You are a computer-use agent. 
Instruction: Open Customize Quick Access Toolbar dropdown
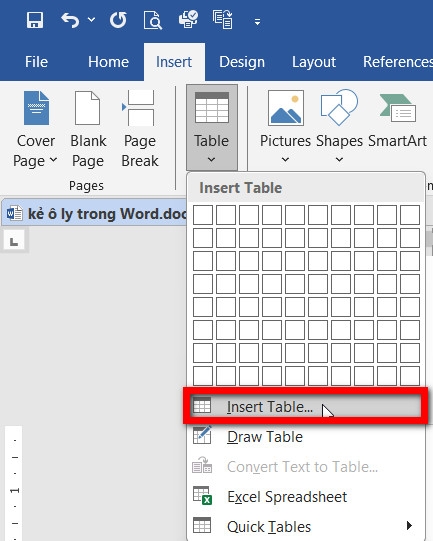(257, 22)
